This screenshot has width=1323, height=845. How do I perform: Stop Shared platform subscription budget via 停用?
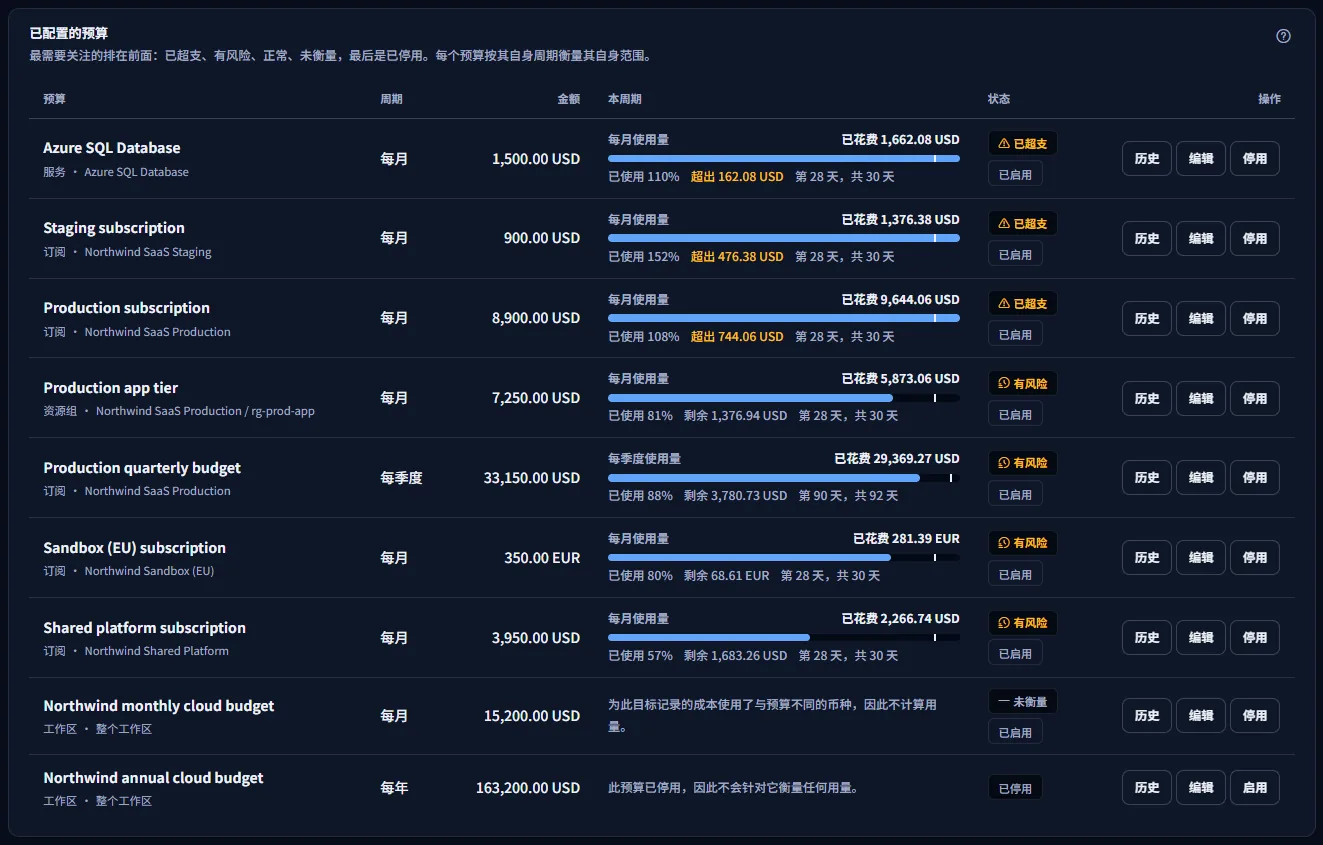click(x=1255, y=638)
